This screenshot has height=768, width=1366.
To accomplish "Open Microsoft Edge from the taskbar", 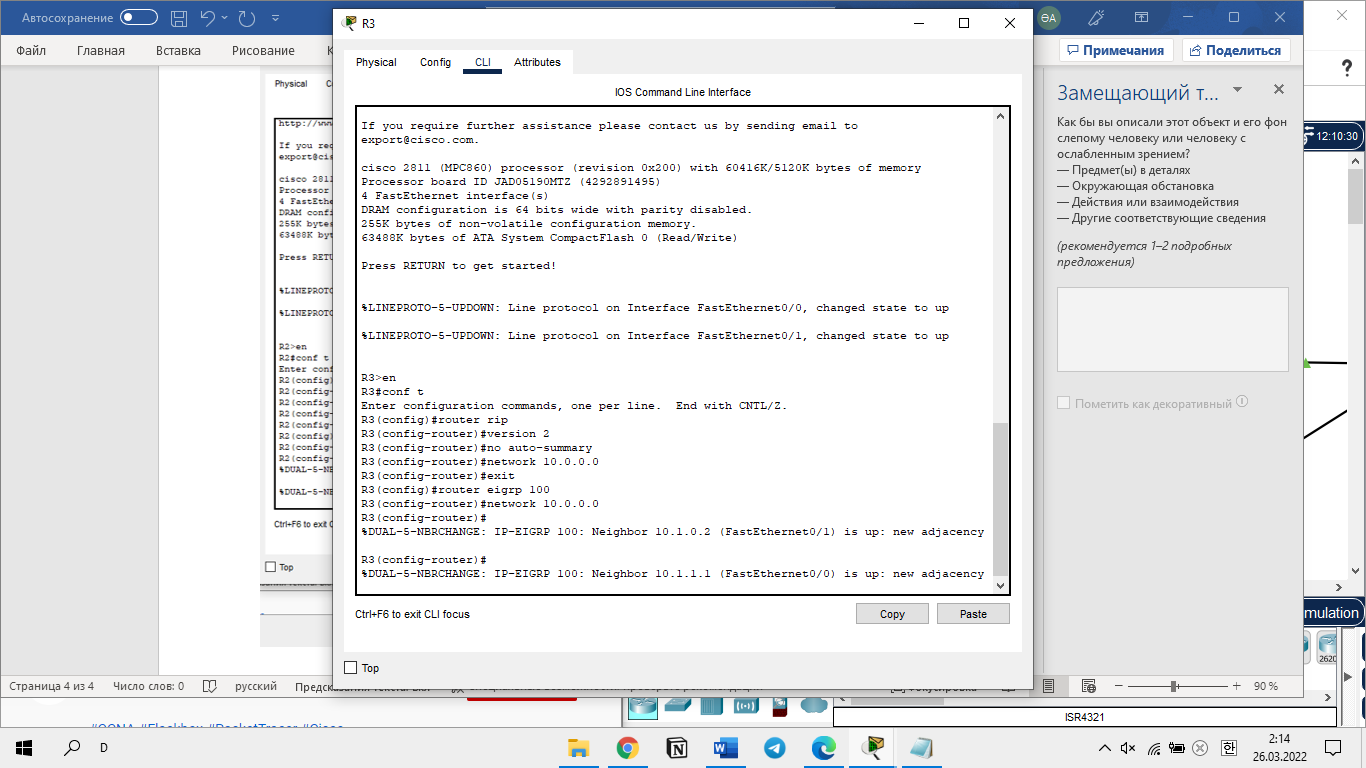I will click(x=823, y=747).
